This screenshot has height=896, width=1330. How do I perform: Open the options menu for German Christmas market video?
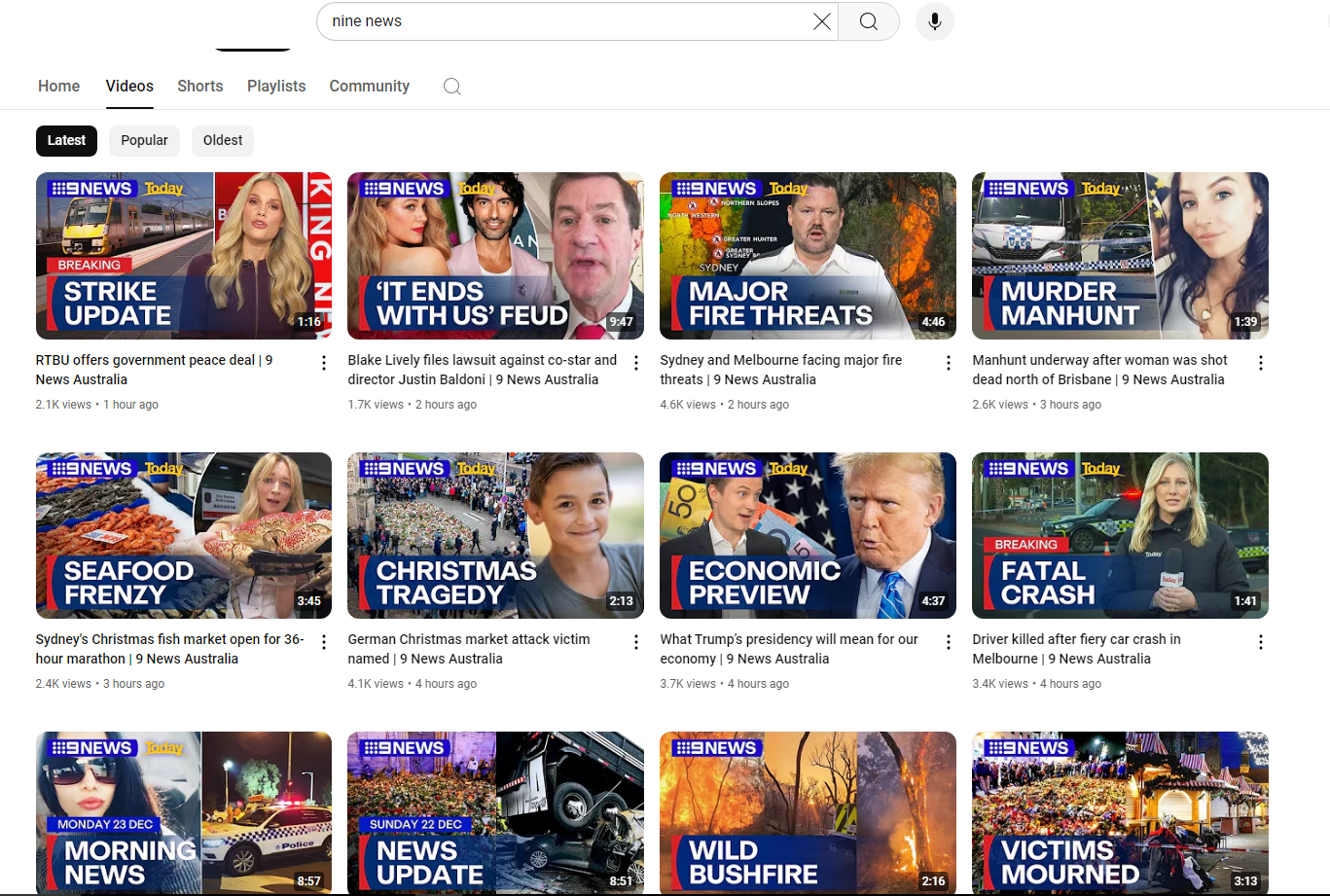[636, 642]
